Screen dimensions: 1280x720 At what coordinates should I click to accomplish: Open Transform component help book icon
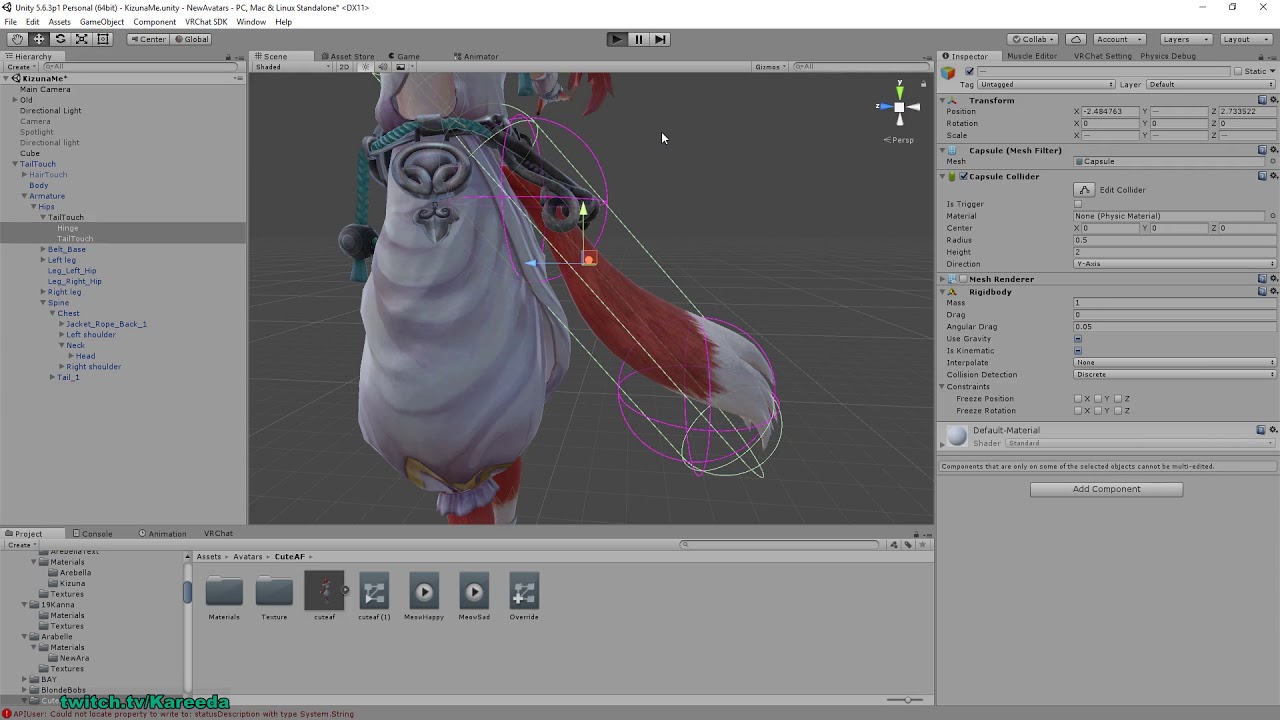tap(1262, 100)
